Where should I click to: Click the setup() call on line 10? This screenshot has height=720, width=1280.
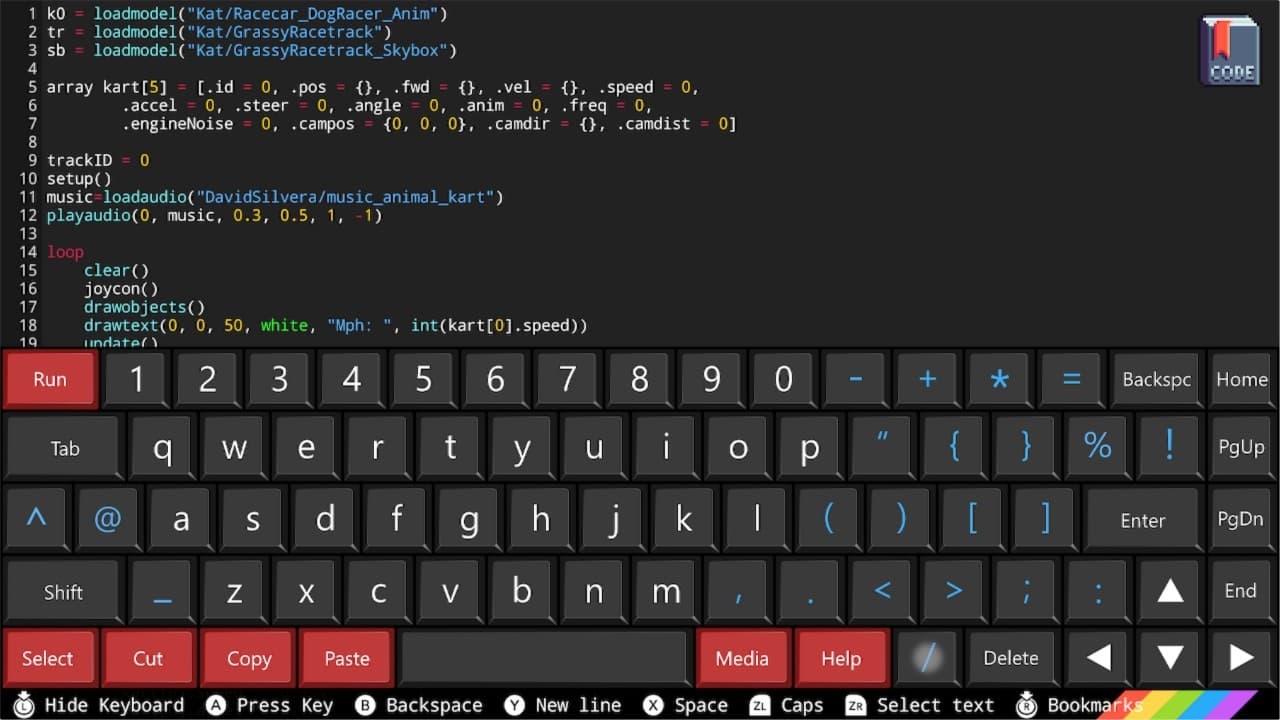79,179
